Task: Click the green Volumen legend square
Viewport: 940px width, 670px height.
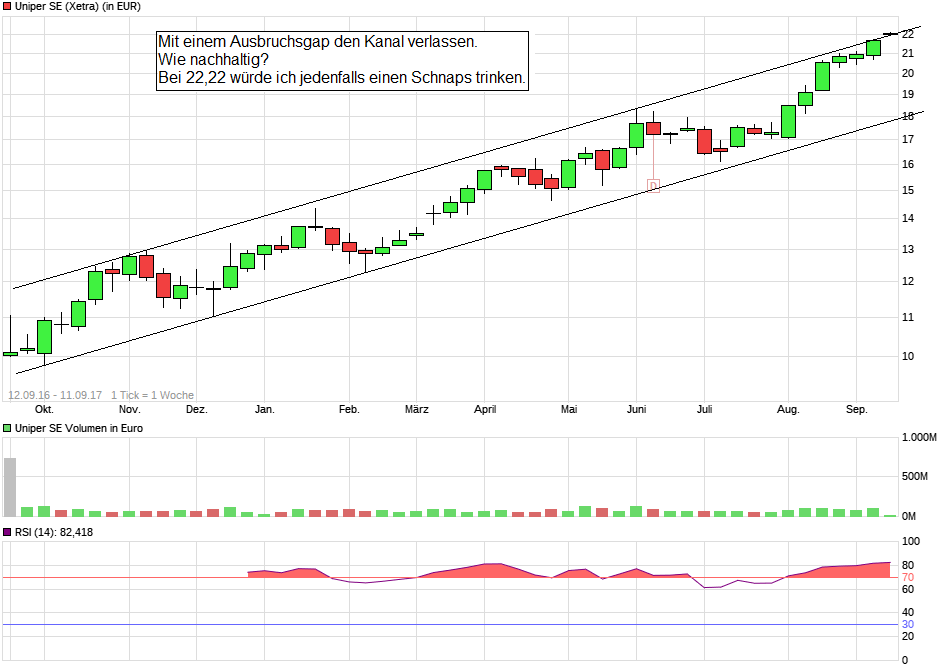Action: [7, 428]
